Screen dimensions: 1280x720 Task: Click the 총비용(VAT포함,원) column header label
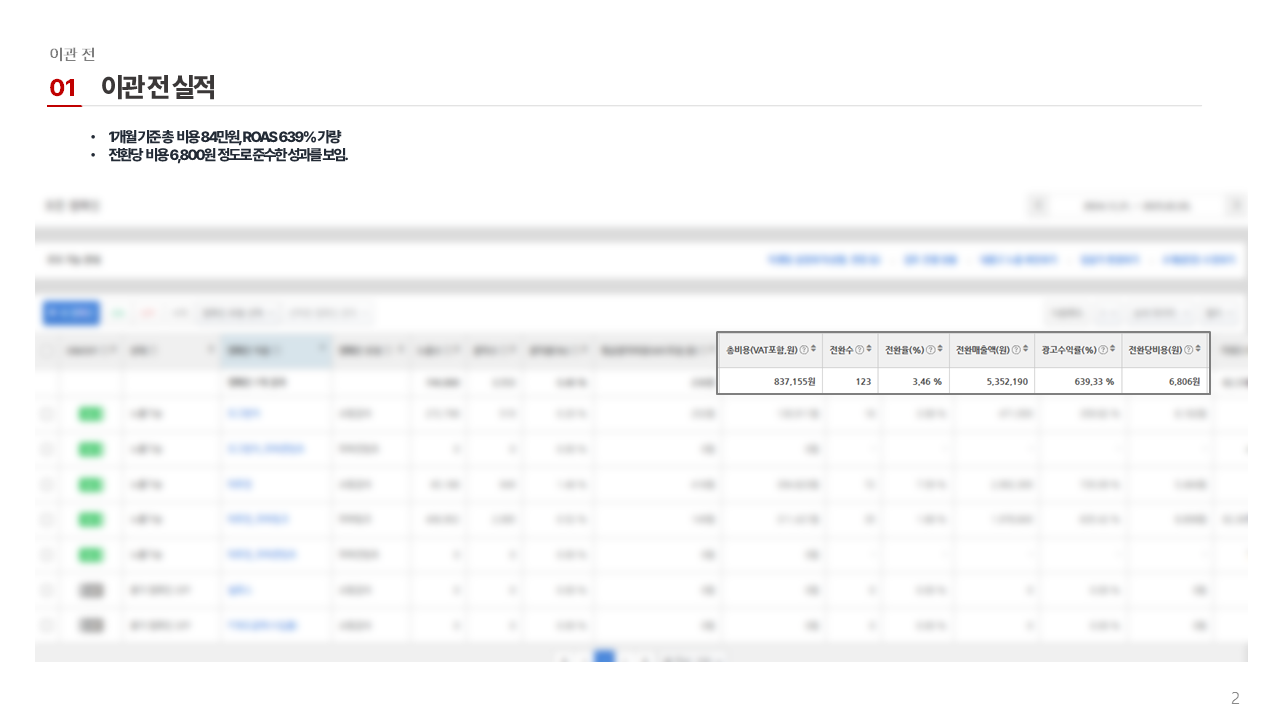(x=762, y=349)
